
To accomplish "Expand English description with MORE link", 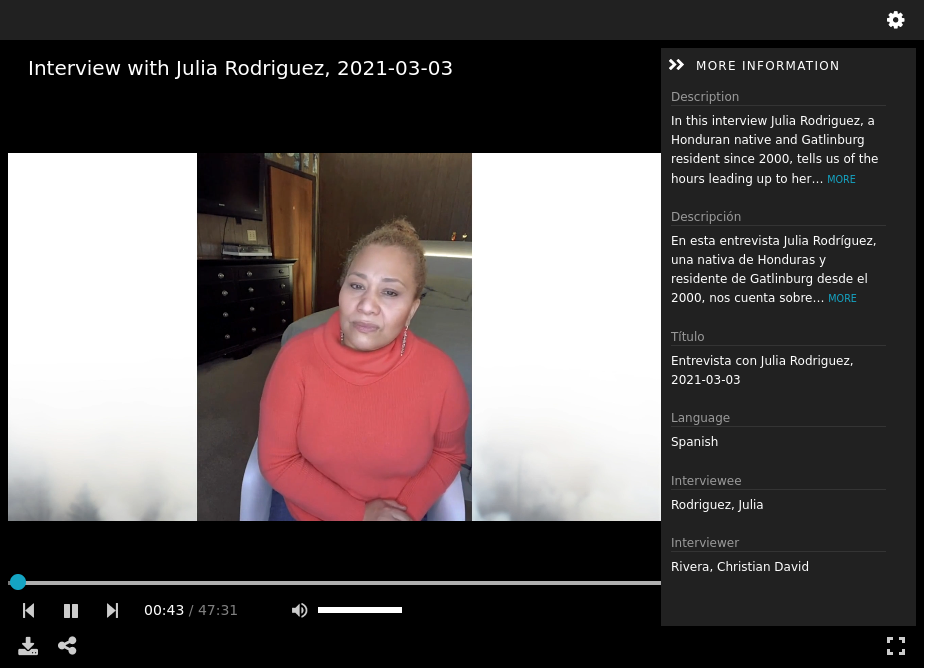I will pyautogui.click(x=841, y=179).
